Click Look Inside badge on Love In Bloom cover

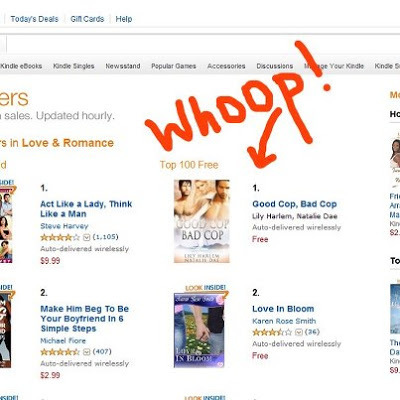click(x=206, y=288)
